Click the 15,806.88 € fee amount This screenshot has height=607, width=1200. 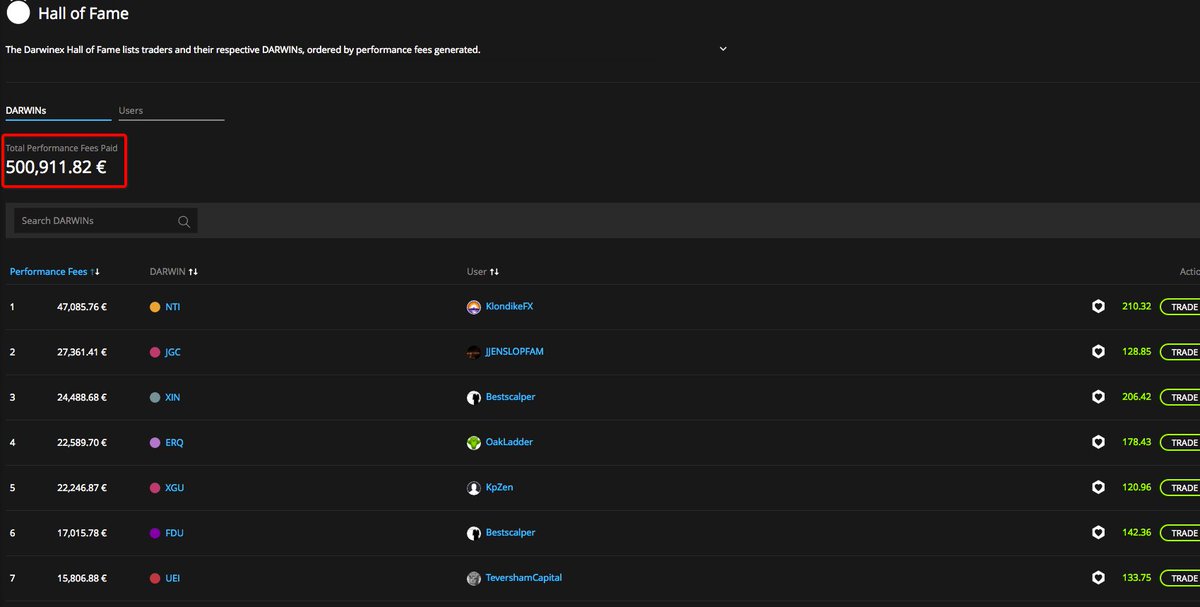coord(82,578)
